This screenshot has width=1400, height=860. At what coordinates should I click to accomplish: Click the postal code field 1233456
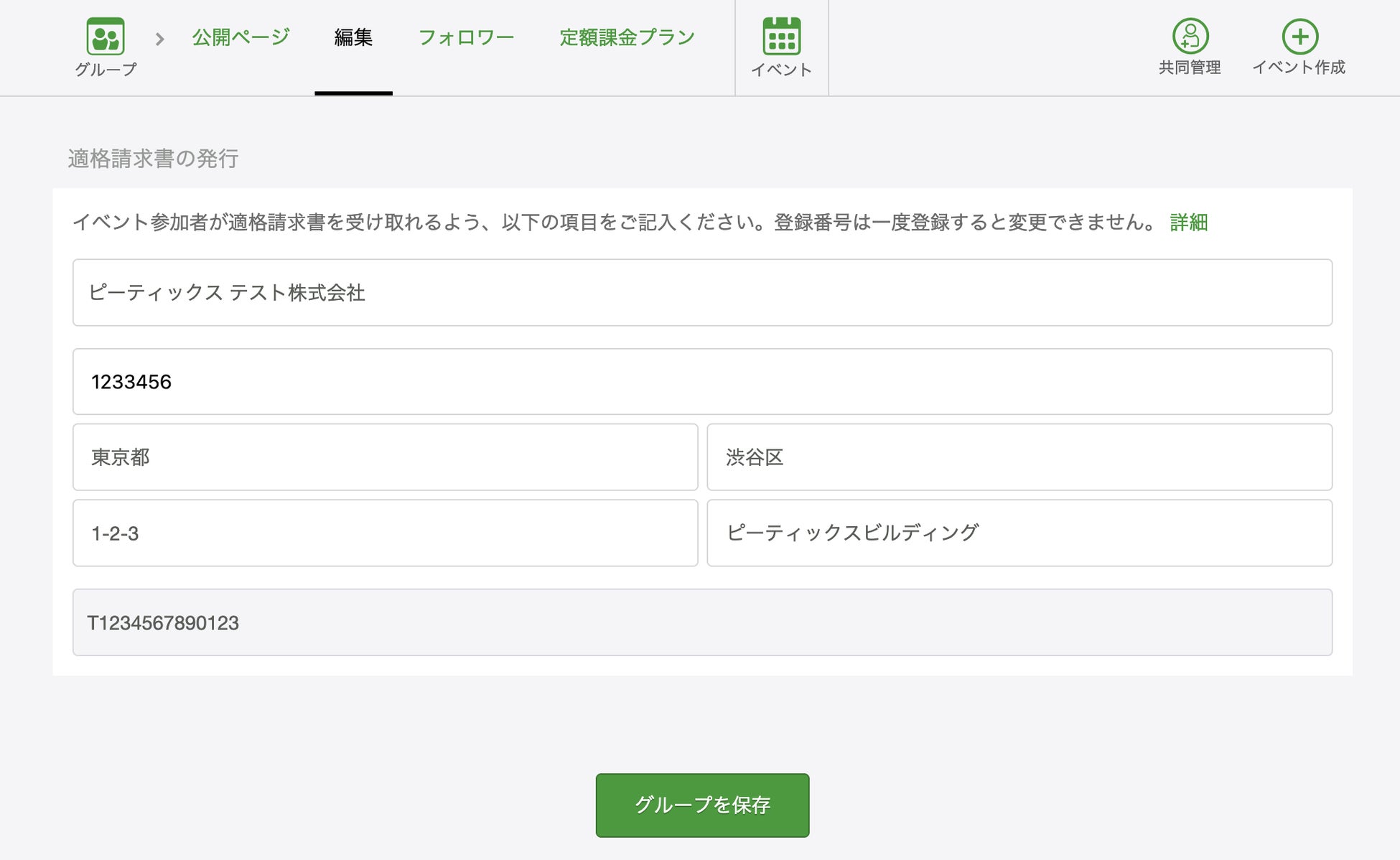tap(701, 382)
